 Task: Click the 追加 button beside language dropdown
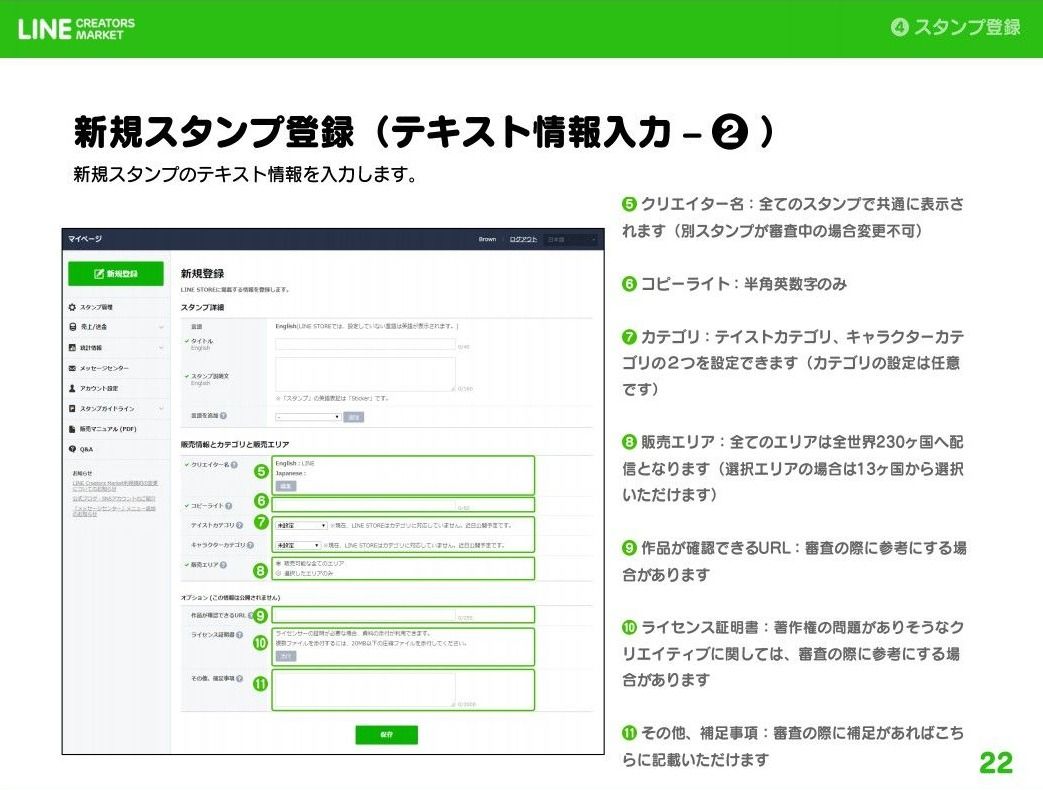point(354,417)
